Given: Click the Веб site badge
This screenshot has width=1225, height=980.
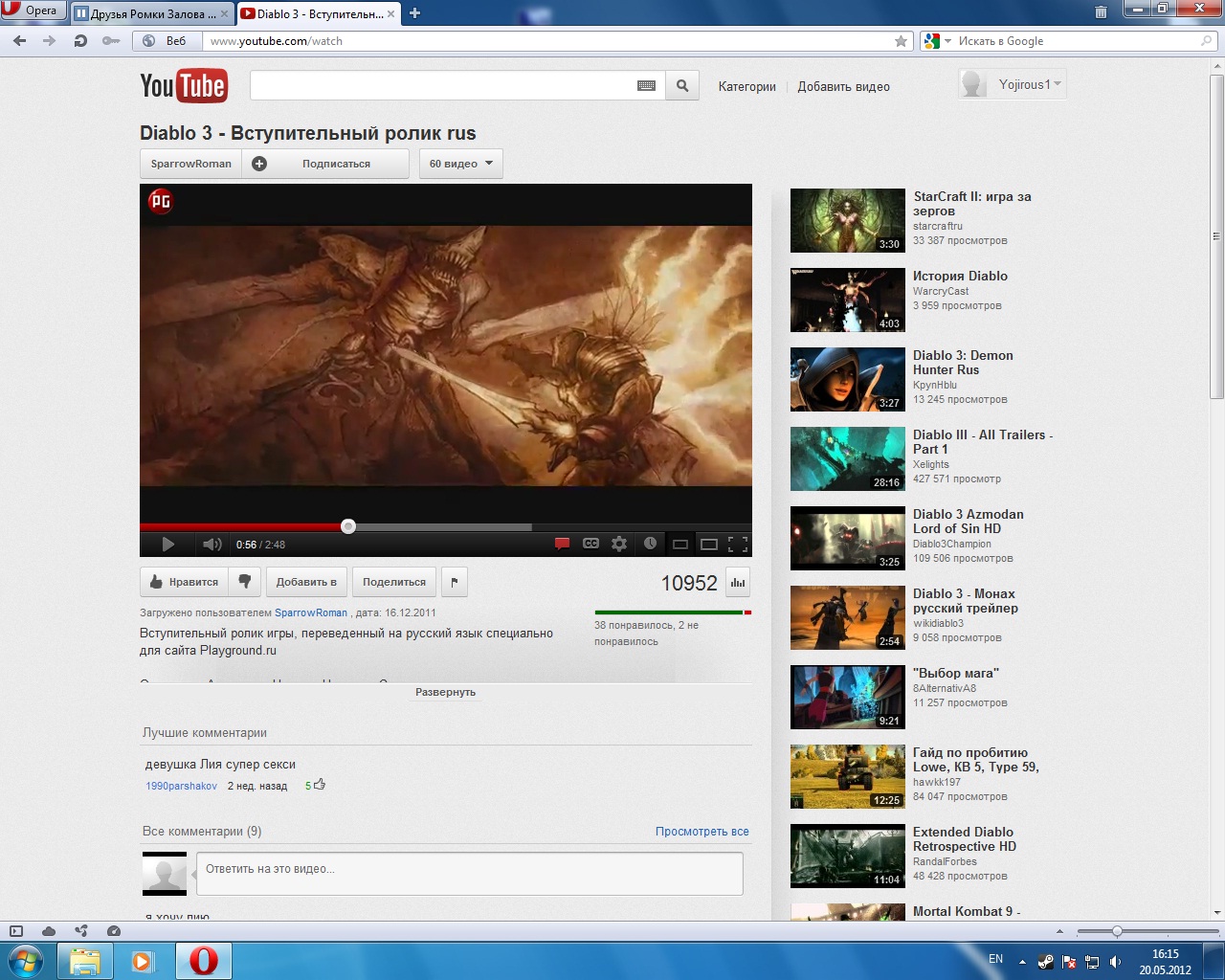Looking at the screenshot, I should click(x=166, y=41).
